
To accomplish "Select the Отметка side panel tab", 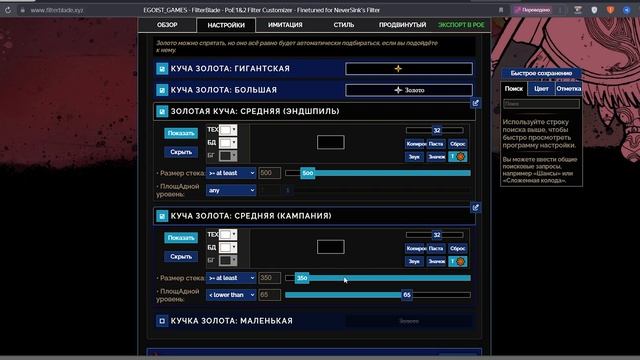I will [x=569, y=89].
